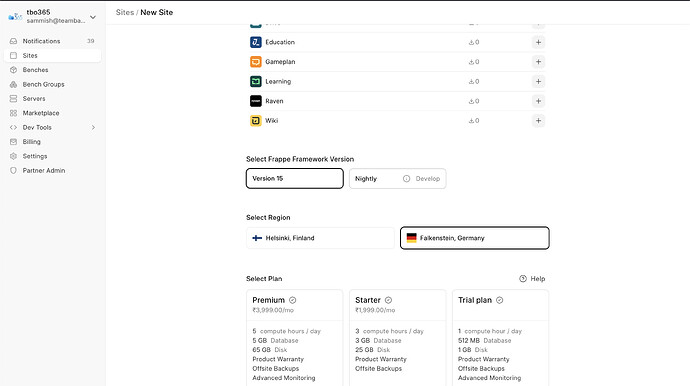Click the Germany flag icon
Viewport: 690px width, 386px height.
click(411, 238)
